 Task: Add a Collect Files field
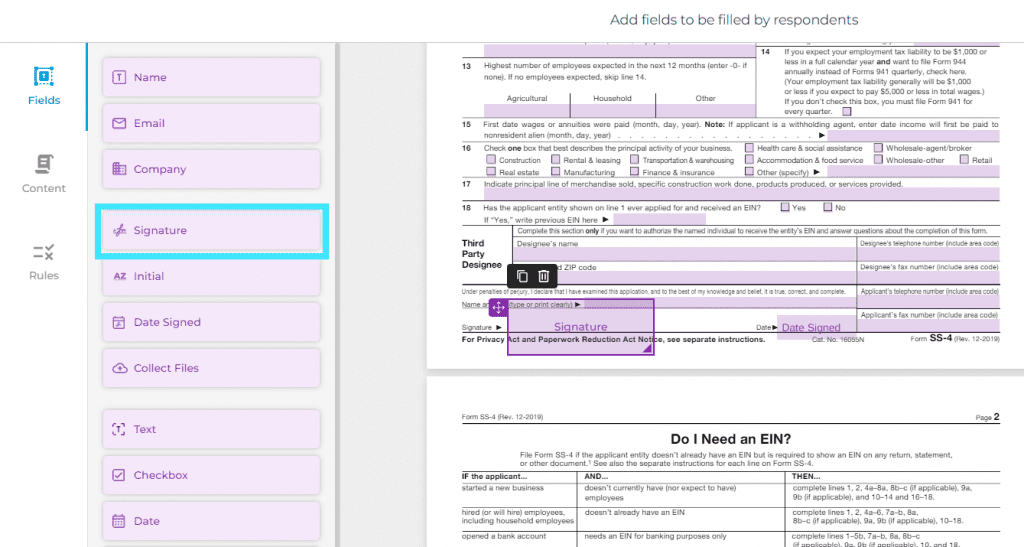click(211, 368)
